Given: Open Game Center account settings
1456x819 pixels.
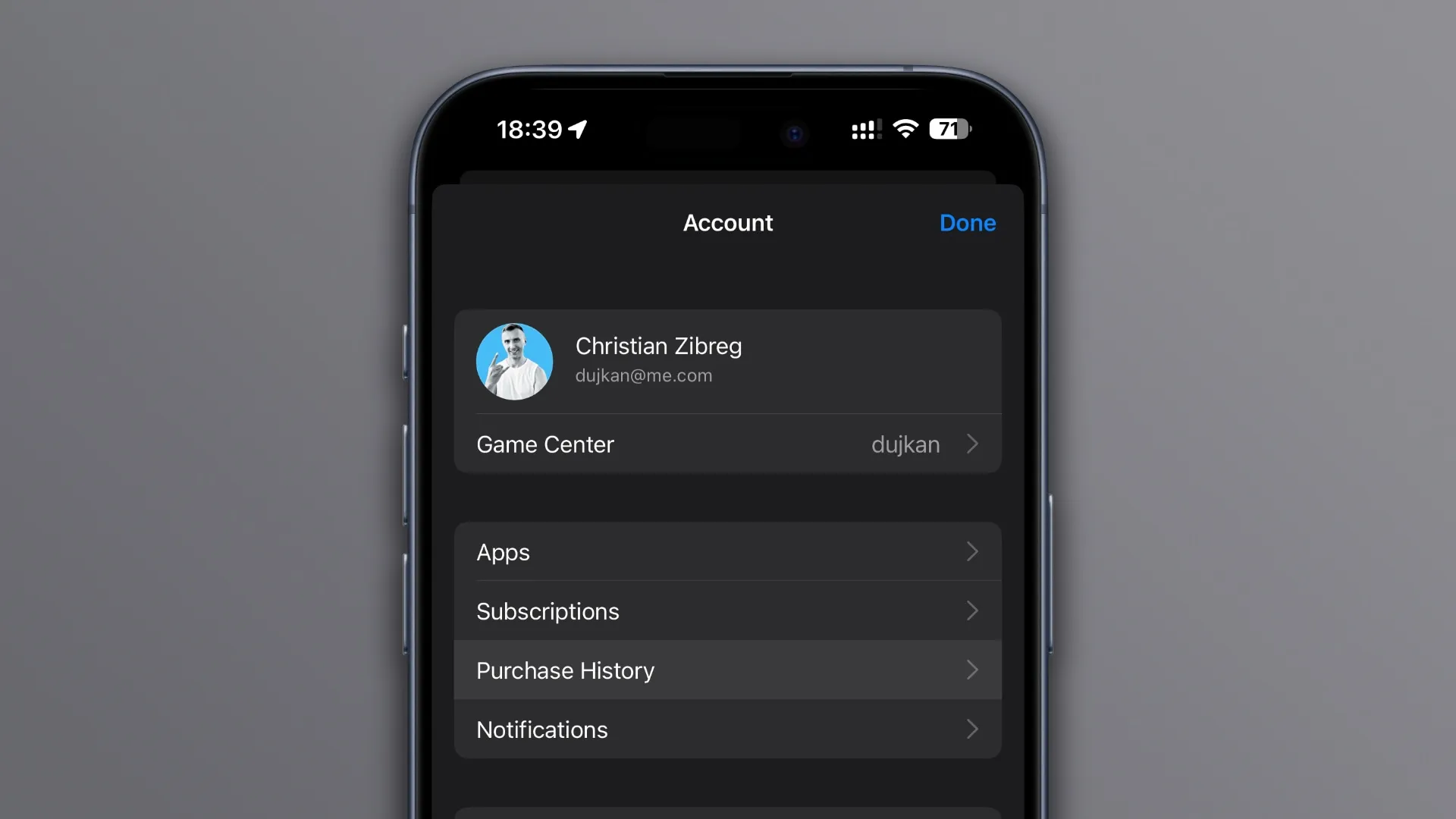Looking at the screenshot, I should (x=727, y=444).
